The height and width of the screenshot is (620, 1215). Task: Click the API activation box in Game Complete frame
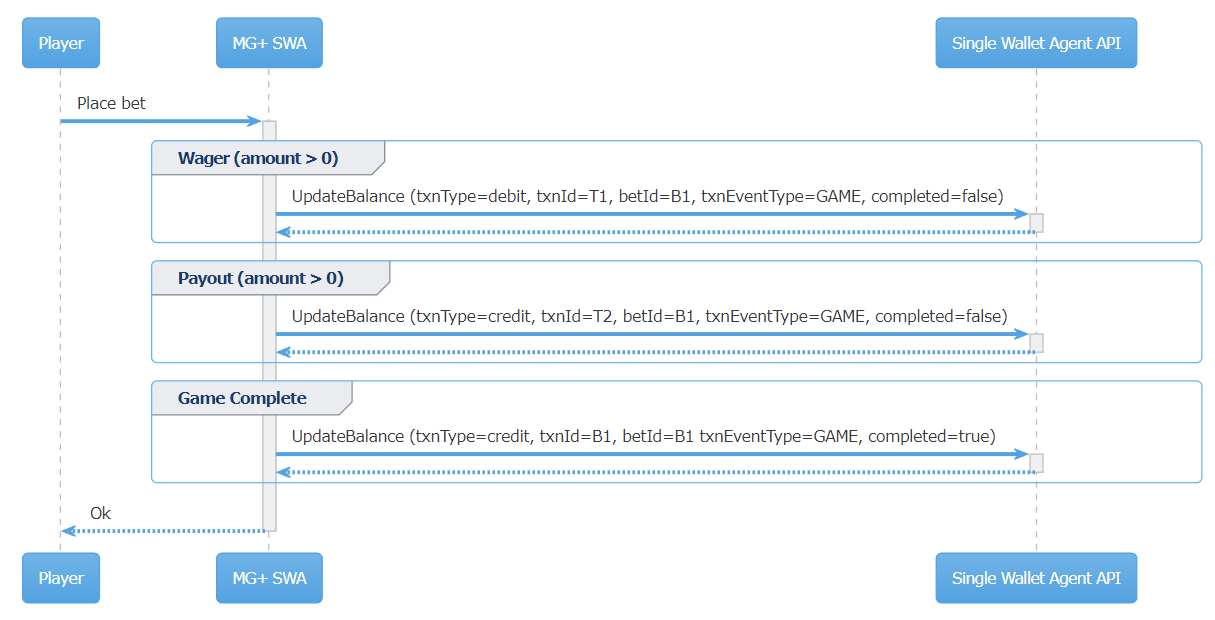(1036, 463)
